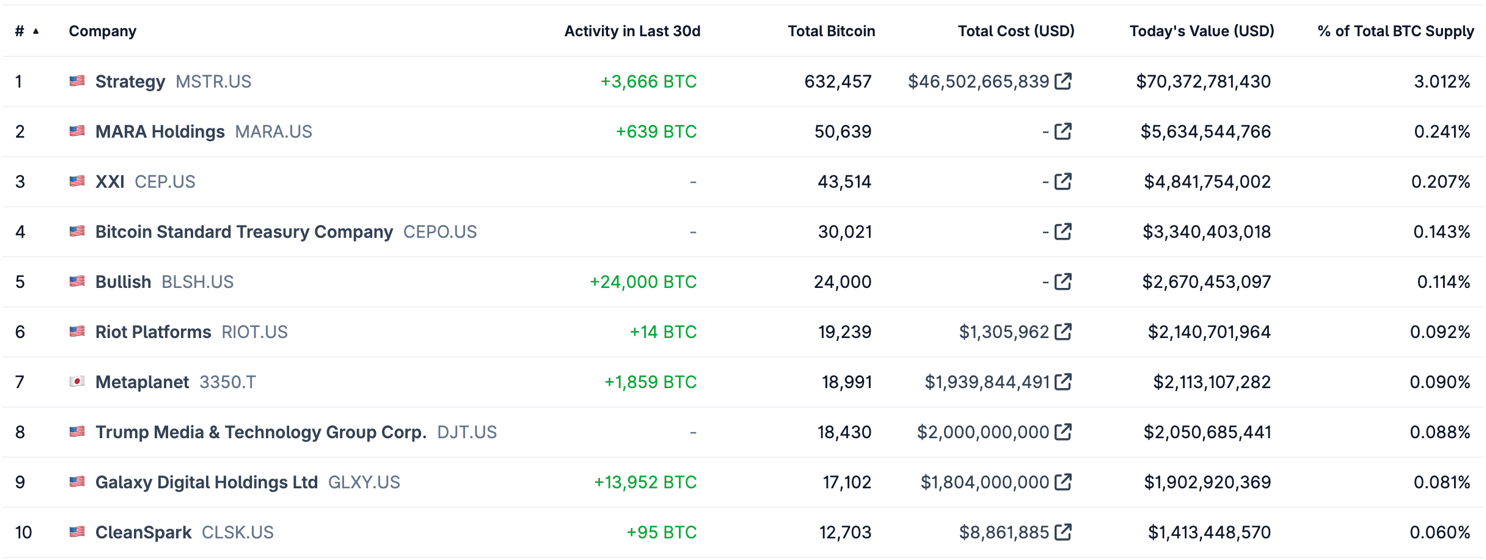
Task: Click Trump Media & Technology Group Corp. link
Action: tap(261, 432)
